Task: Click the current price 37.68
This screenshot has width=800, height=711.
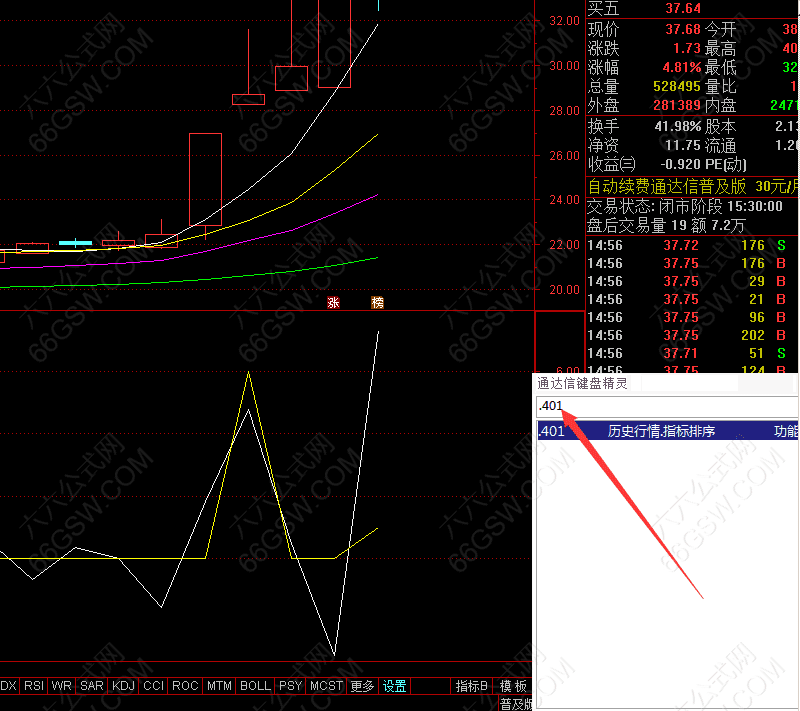Action: 683,29
